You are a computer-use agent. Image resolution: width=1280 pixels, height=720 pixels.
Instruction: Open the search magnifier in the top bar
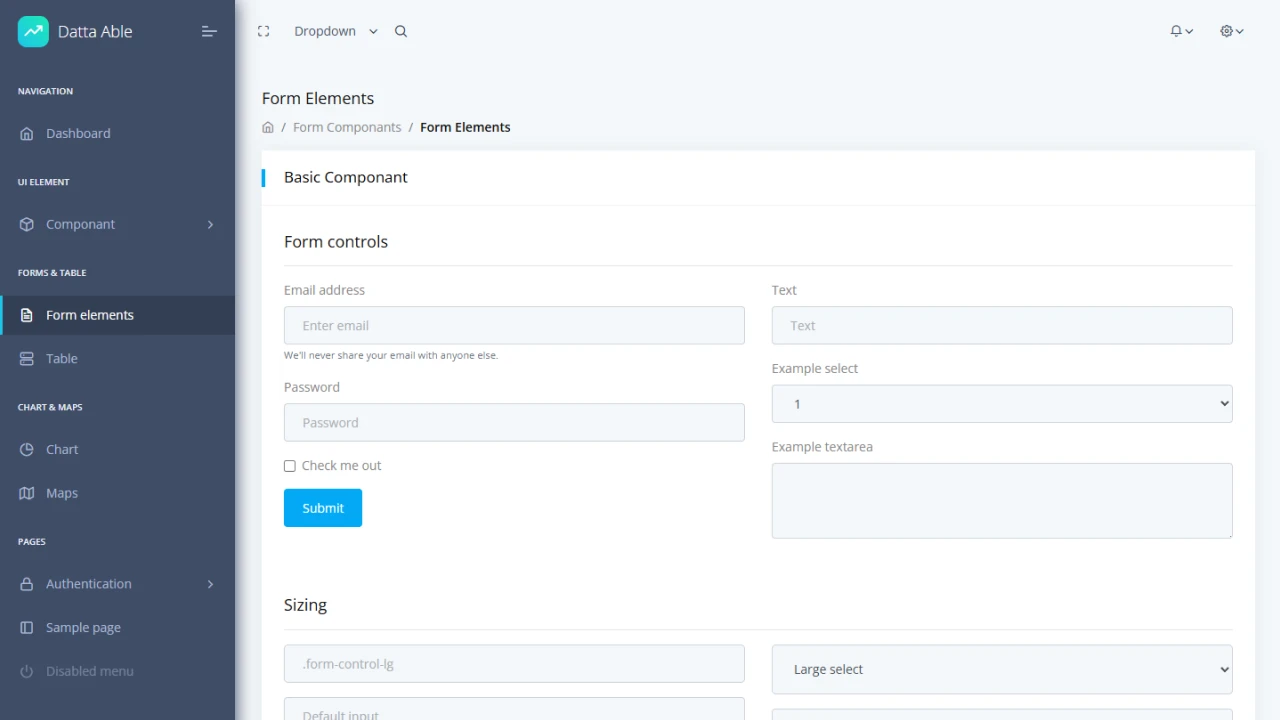[400, 31]
